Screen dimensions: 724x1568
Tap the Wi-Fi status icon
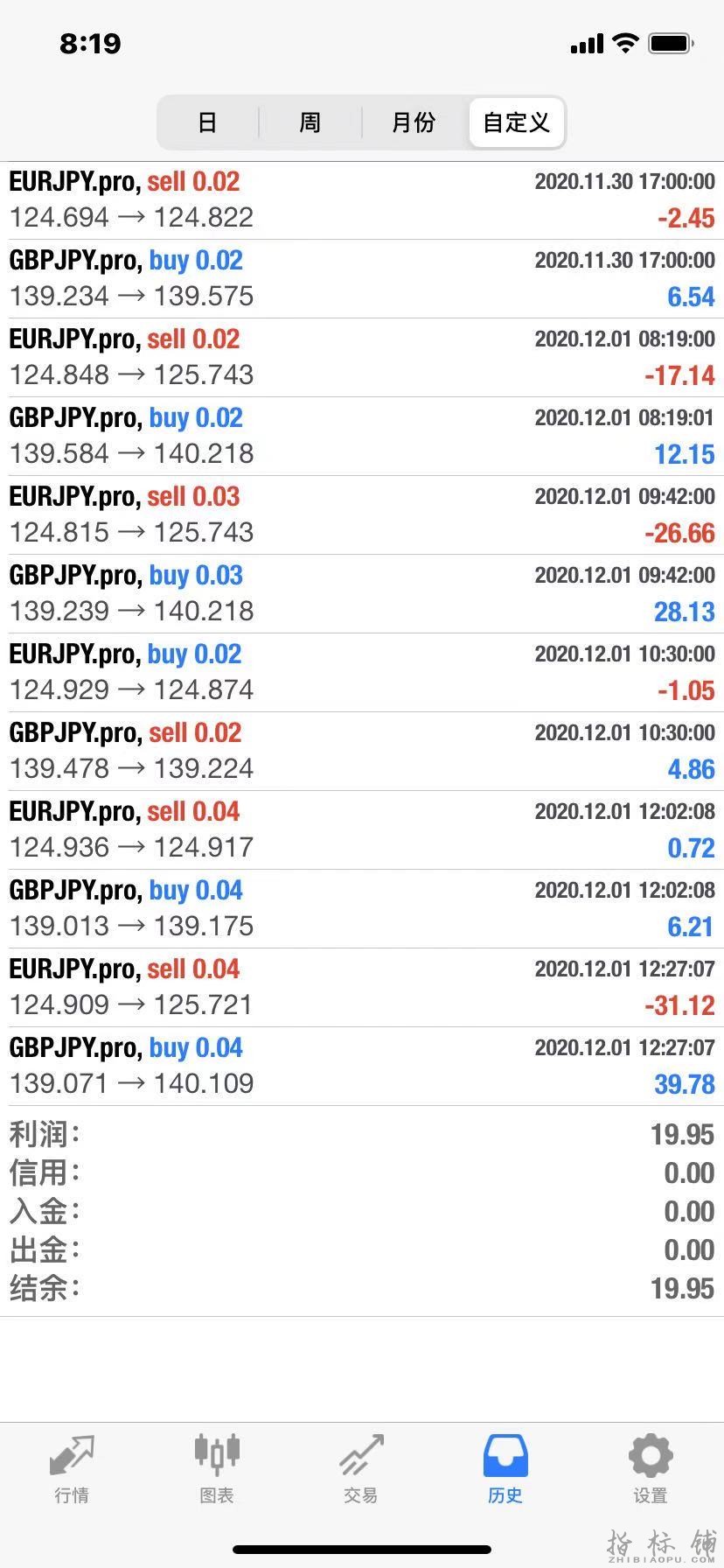[625, 43]
